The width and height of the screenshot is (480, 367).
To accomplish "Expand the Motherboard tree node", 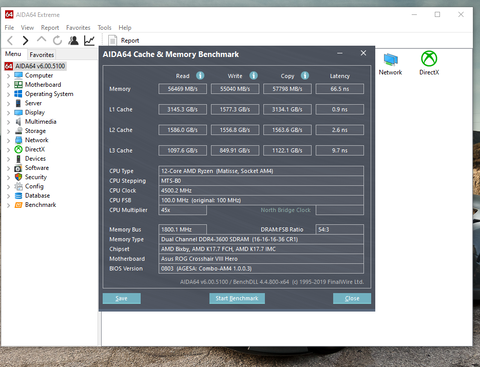I will tap(9, 85).
